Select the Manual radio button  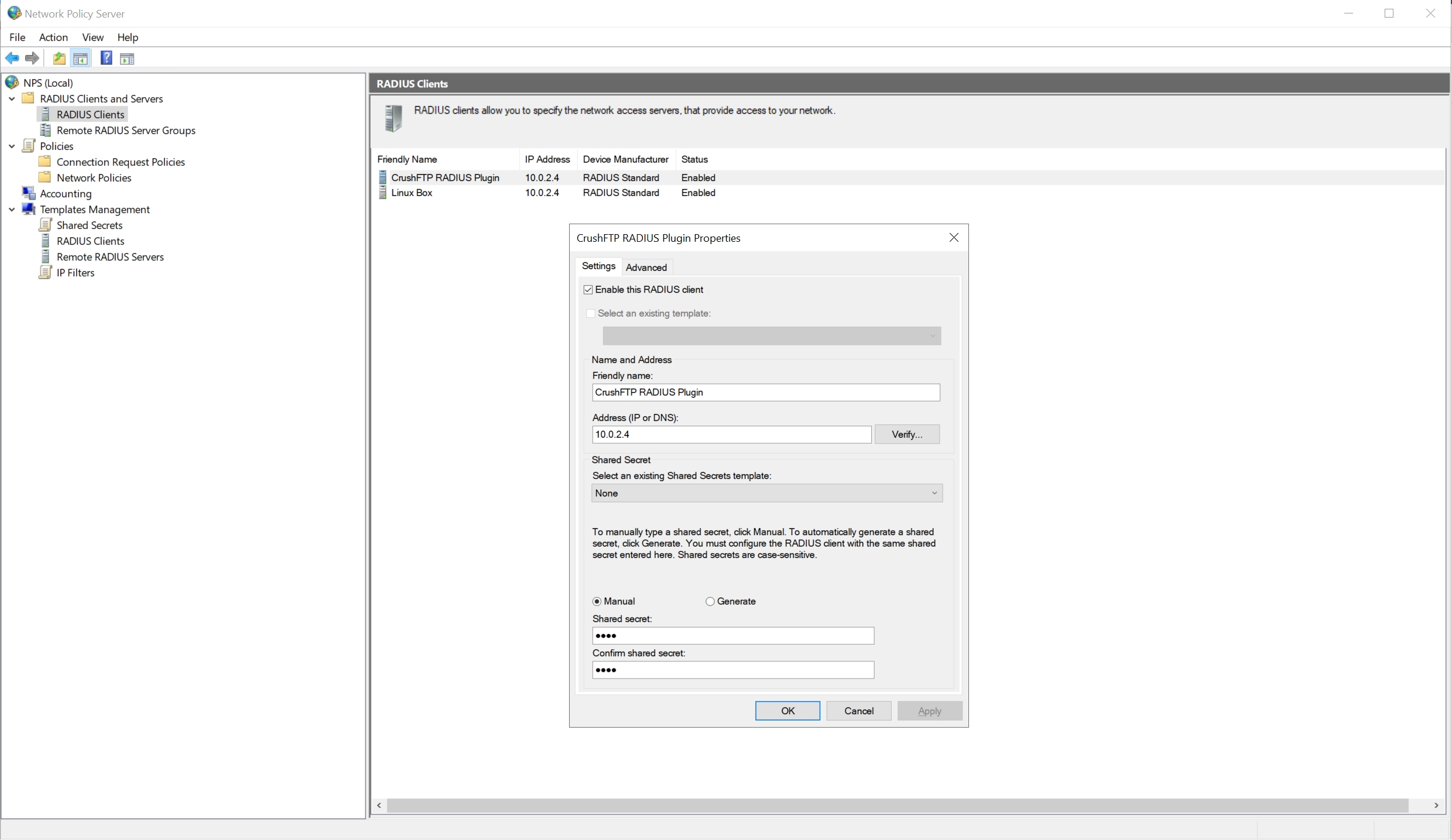tap(597, 601)
